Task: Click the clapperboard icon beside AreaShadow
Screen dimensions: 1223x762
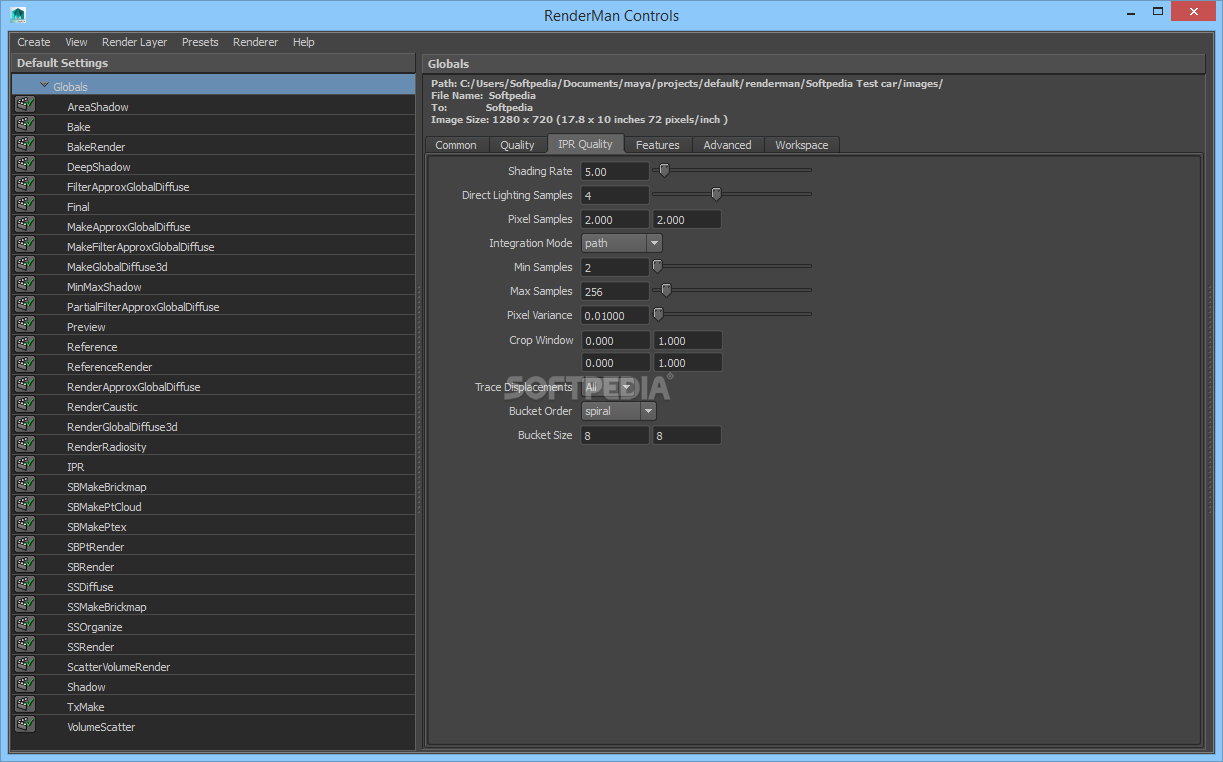Action: [25, 105]
